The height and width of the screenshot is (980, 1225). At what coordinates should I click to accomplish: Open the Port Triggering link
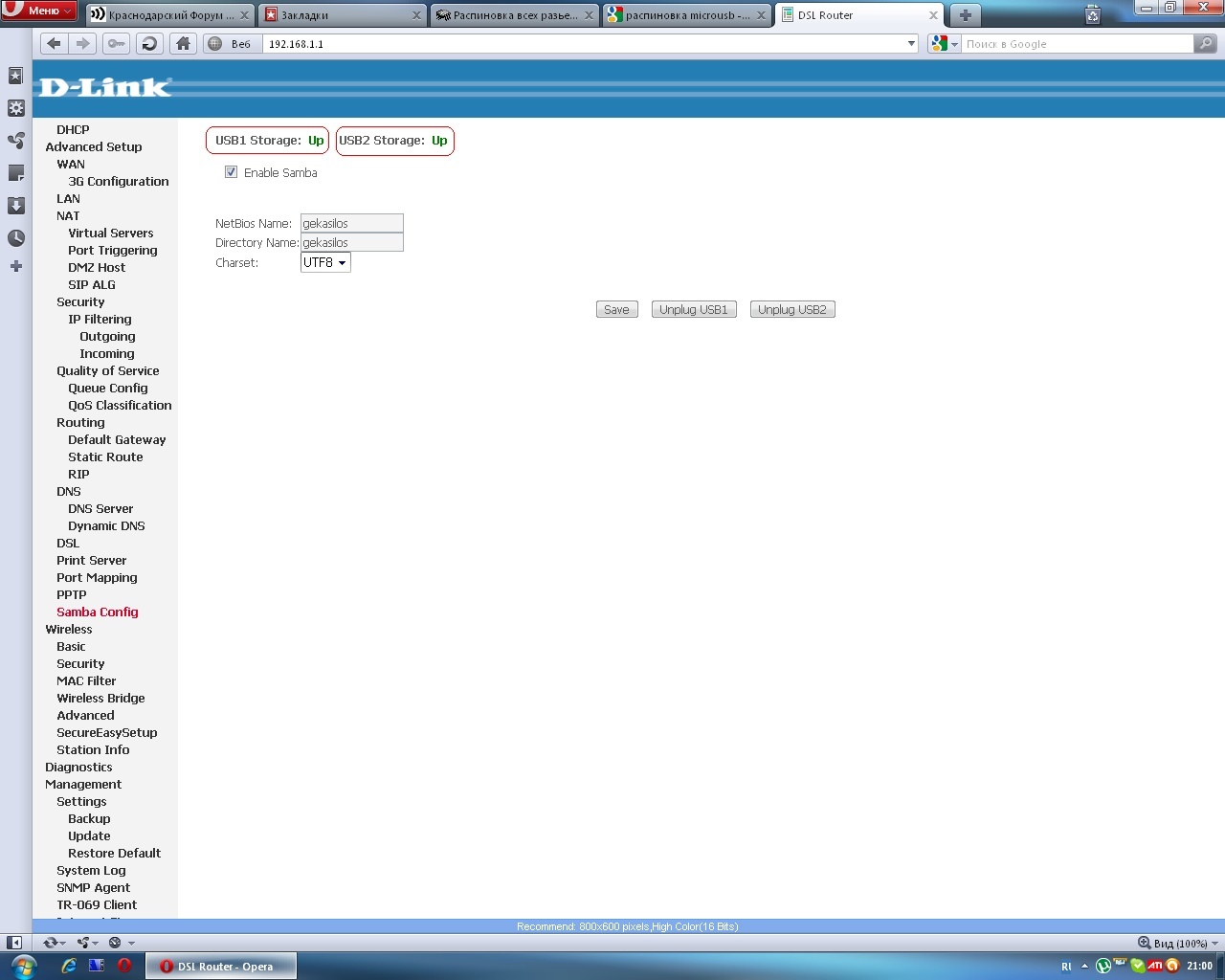click(113, 251)
